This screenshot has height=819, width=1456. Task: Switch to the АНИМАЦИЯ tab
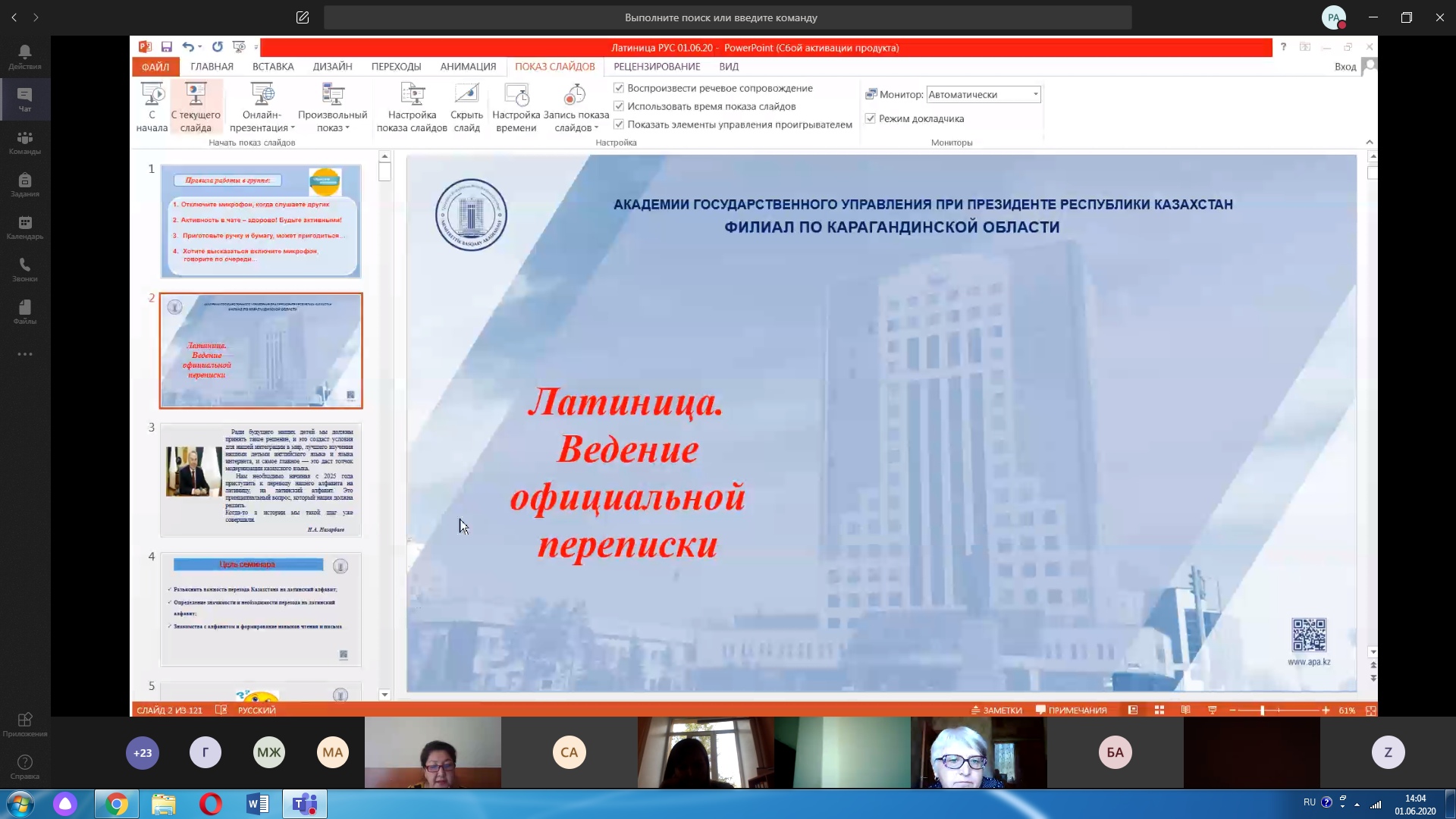click(x=468, y=67)
